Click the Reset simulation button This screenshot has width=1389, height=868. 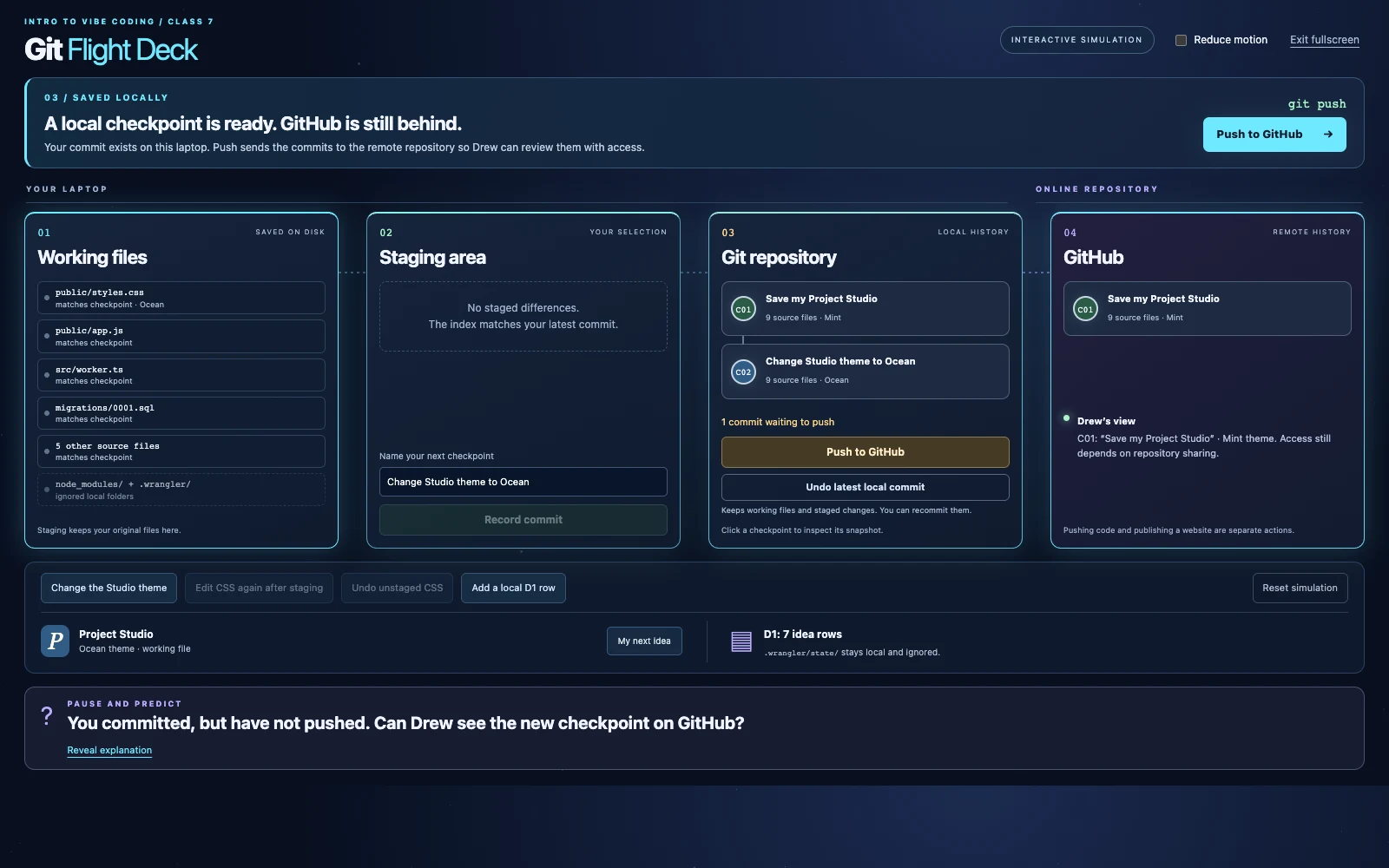pyautogui.click(x=1300, y=588)
